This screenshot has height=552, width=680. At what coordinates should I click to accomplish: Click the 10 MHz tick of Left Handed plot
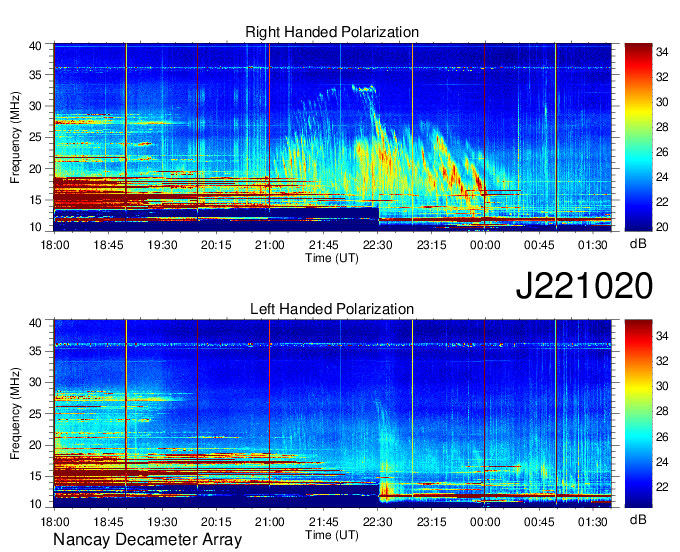click(x=35, y=504)
